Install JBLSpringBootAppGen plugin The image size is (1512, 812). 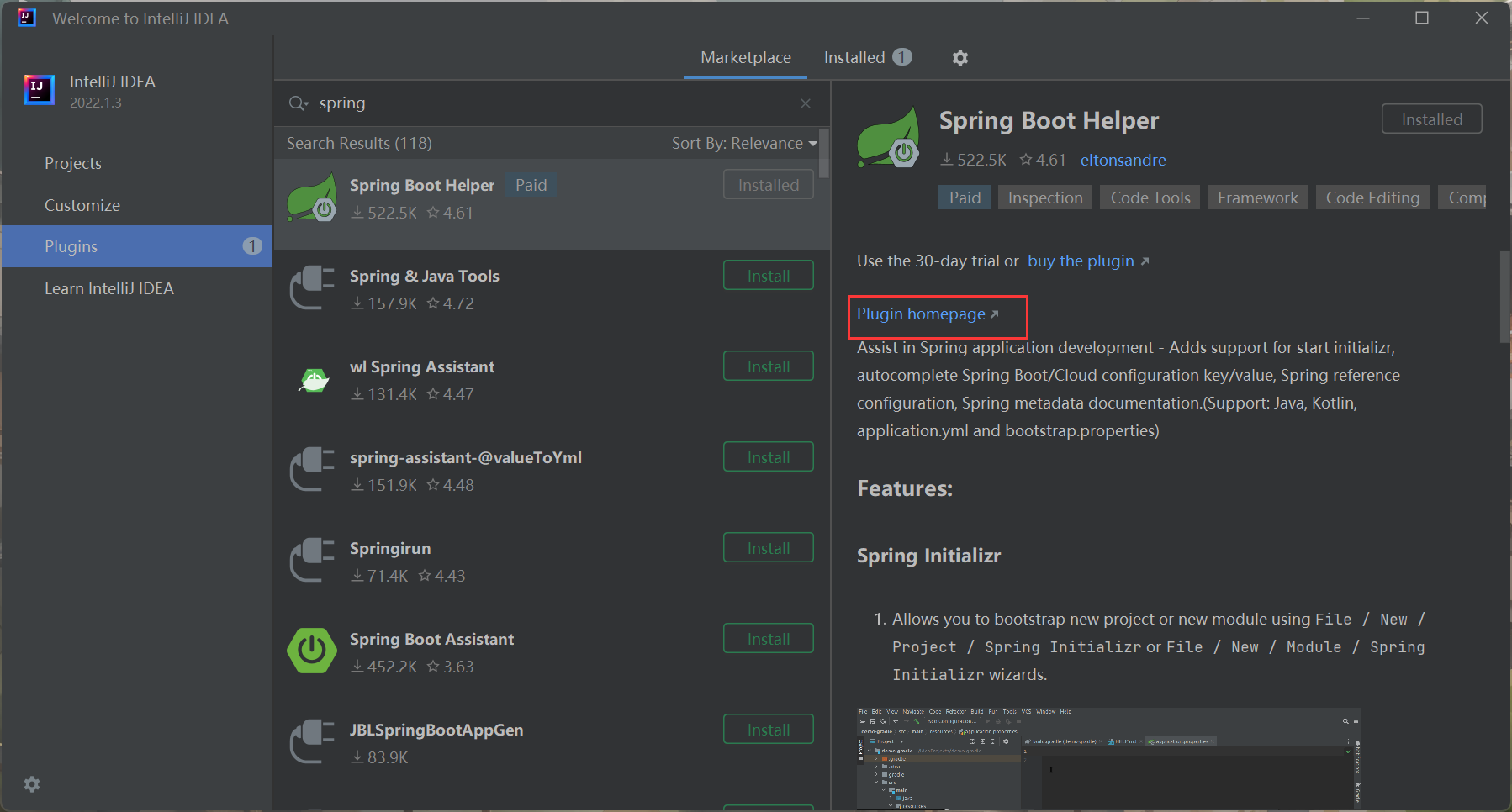click(769, 730)
